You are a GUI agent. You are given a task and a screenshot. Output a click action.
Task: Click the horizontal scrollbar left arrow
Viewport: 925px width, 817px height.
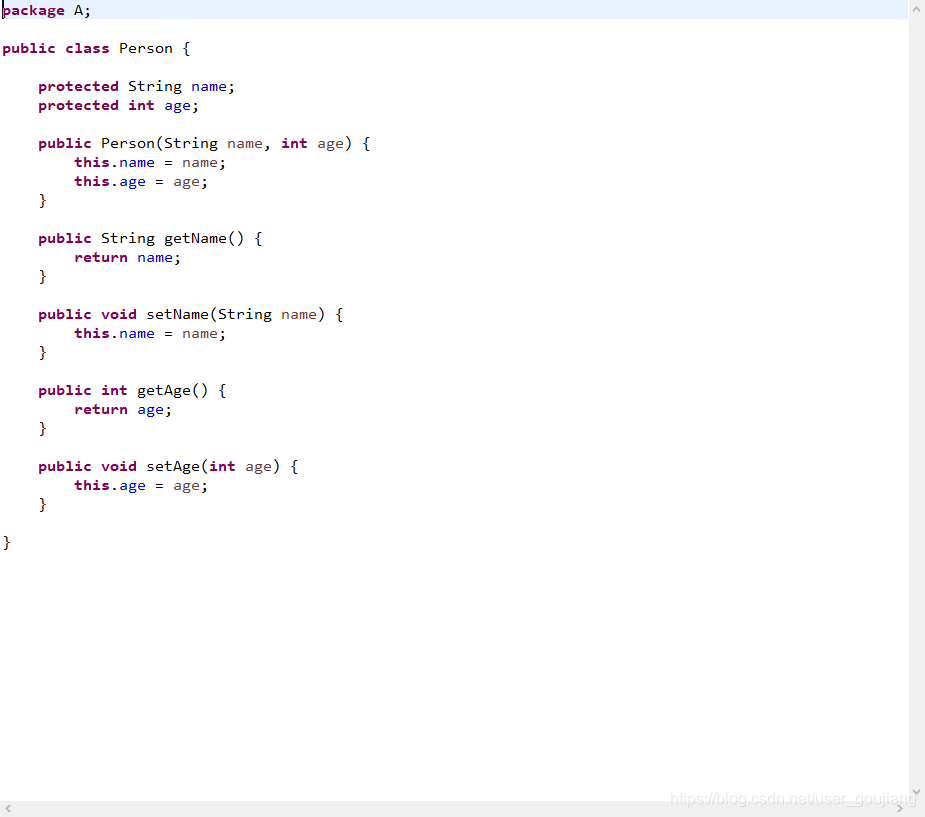point(8,809)
